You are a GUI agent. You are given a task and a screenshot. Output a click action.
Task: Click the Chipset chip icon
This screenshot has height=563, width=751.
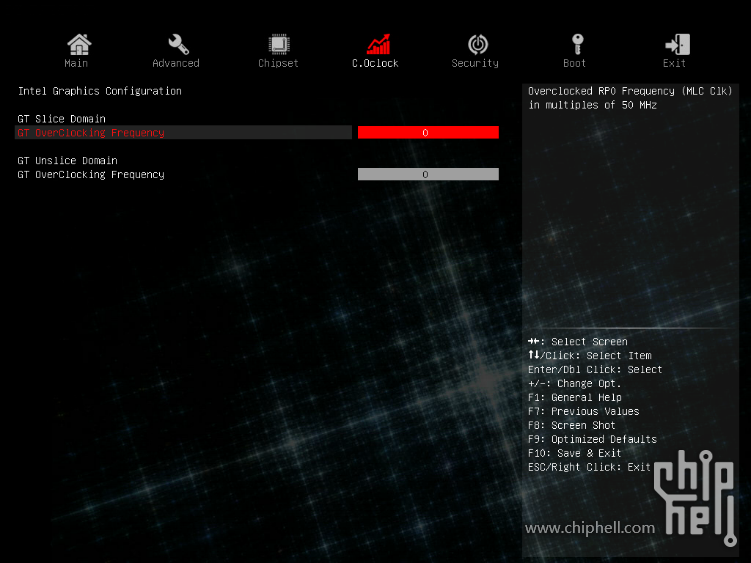coord(278,45)
